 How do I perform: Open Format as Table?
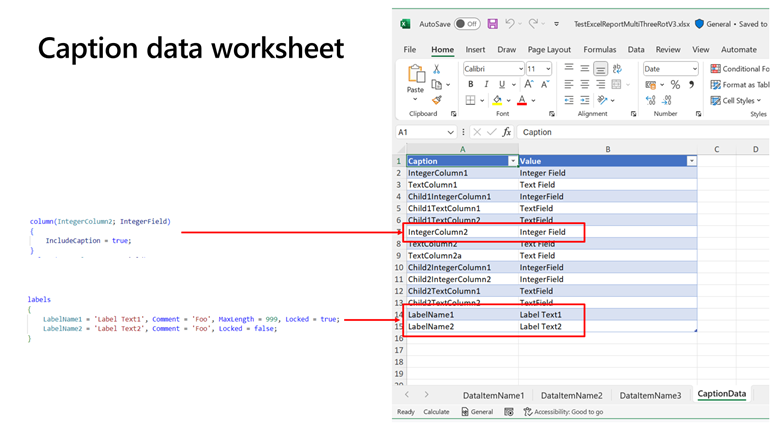[740, 85]
